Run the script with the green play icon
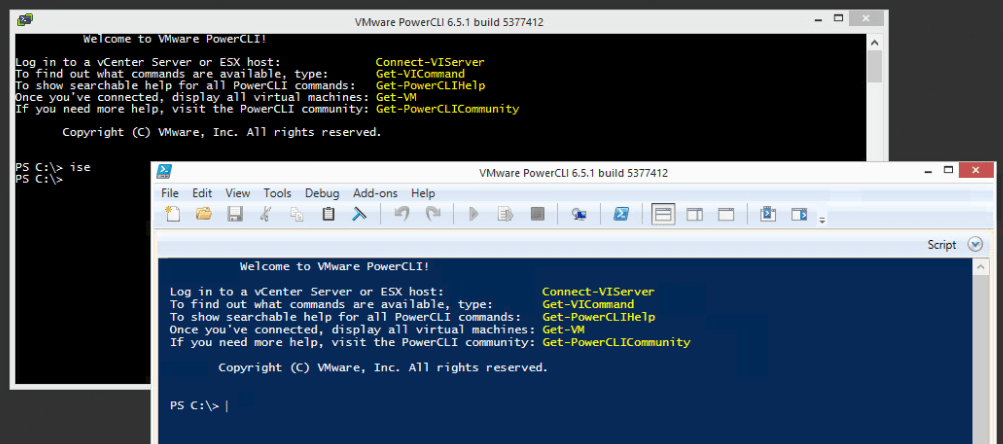The image size is (1003, 444). 474,214
